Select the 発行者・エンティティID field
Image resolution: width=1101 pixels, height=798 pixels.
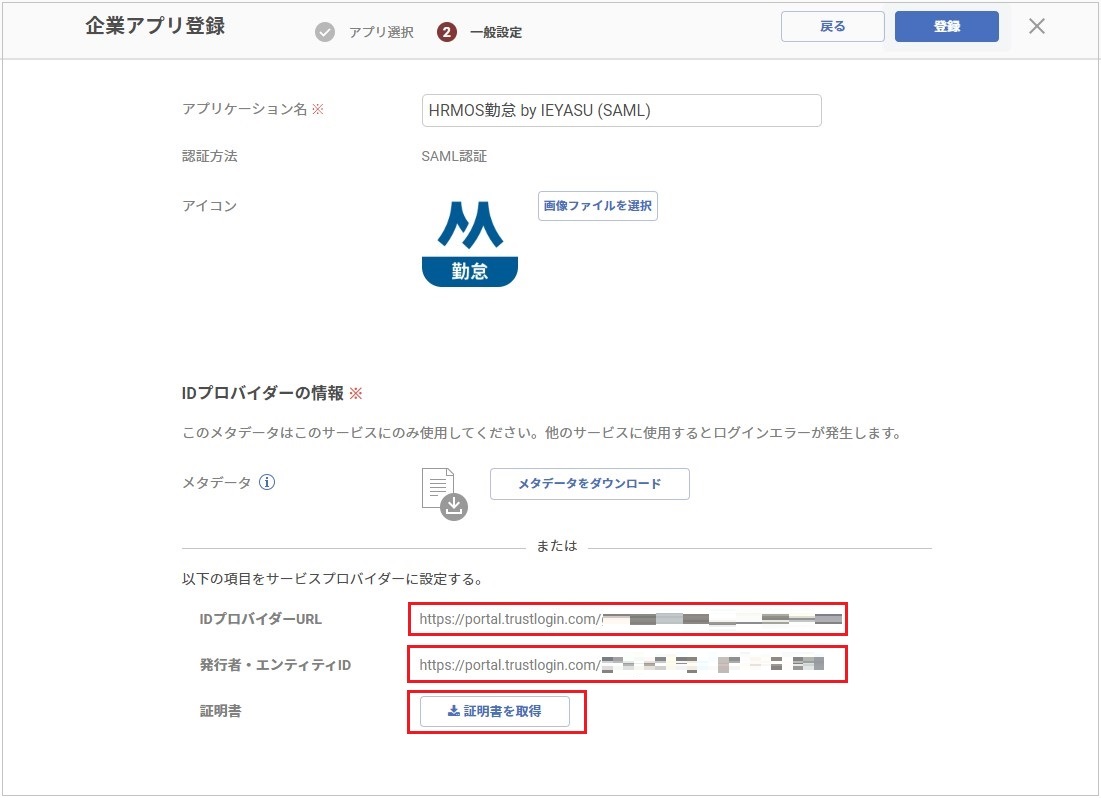pyautogui.click(x=628, y=665)
